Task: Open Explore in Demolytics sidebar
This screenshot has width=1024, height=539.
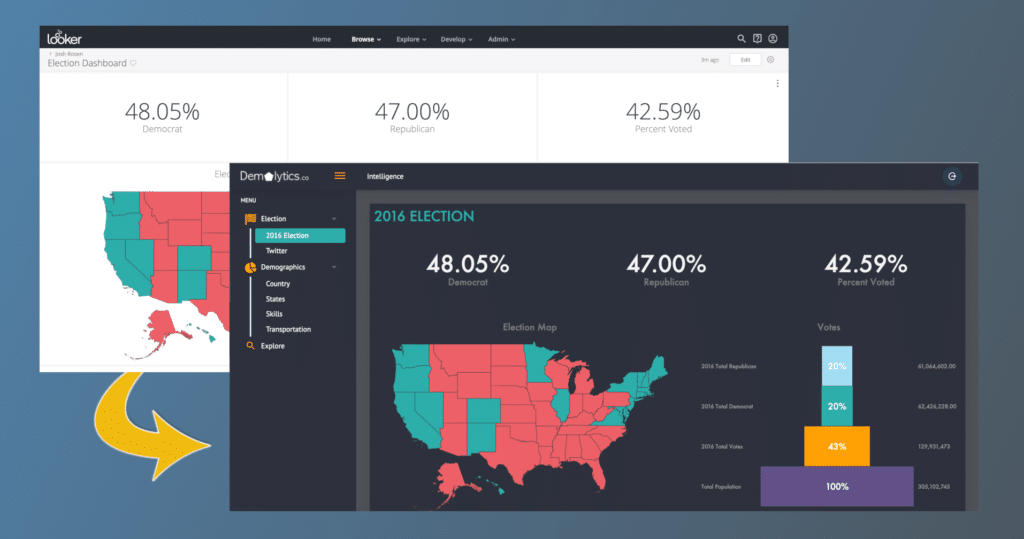Action: (x=272, y=346)
